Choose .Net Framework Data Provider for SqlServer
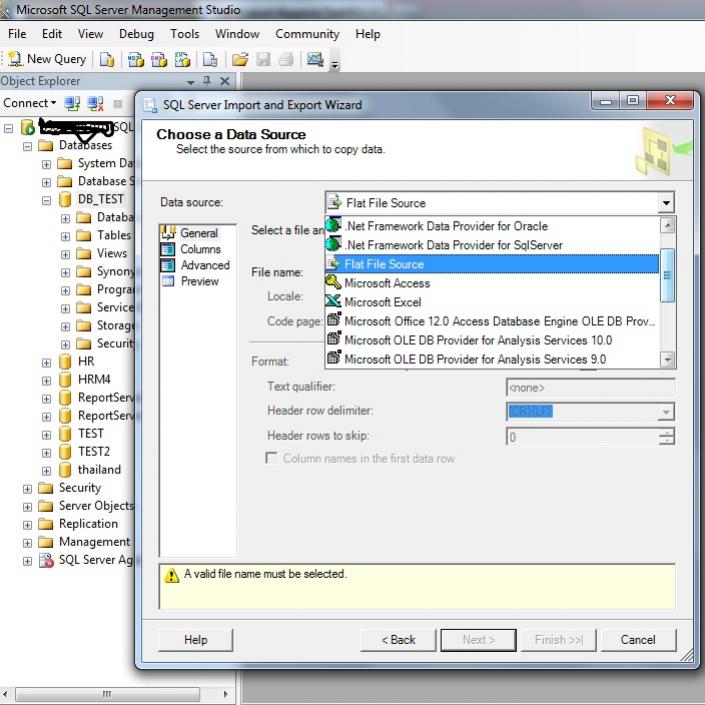Image resolution: width=705 pixels, height=705 pixels. coord(492,245)
